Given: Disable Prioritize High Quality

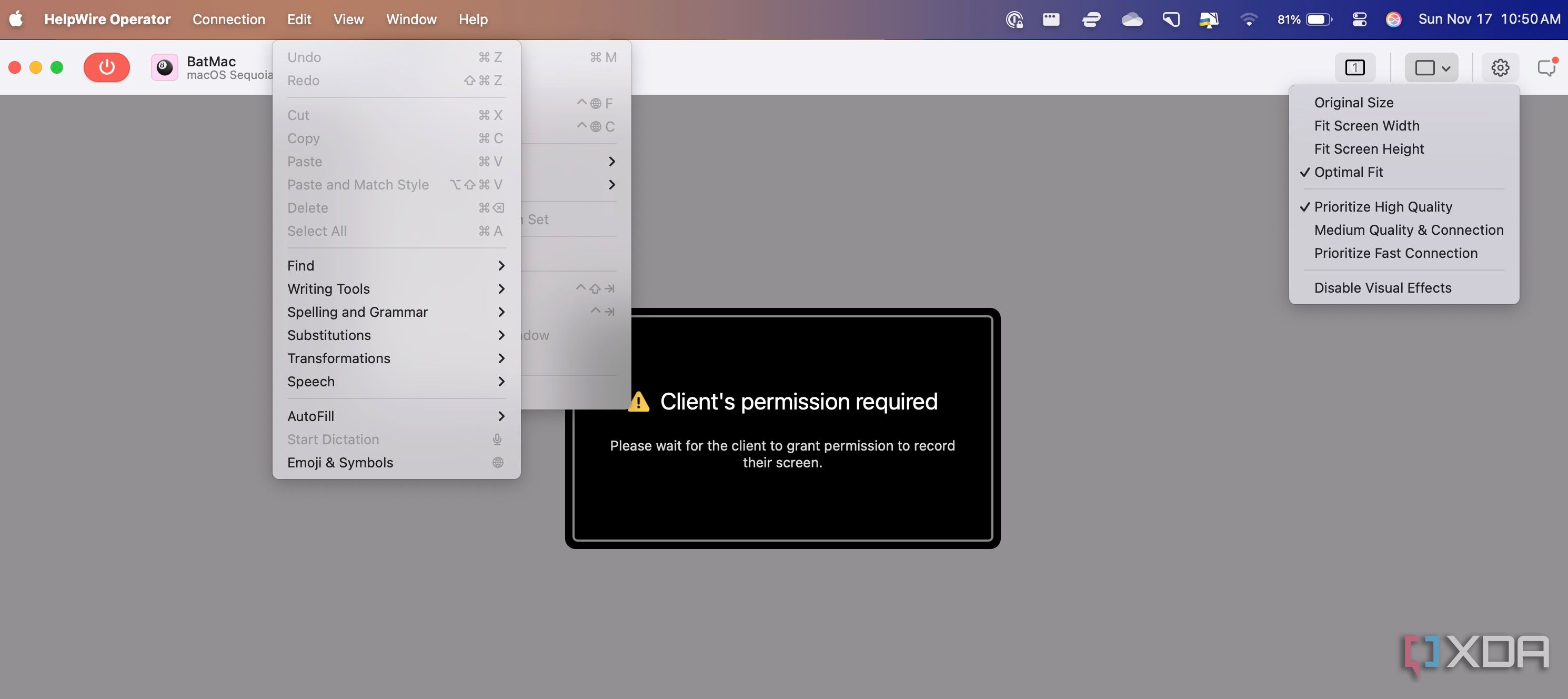Looking at the screenshot, I should [x=1383, y=206].
